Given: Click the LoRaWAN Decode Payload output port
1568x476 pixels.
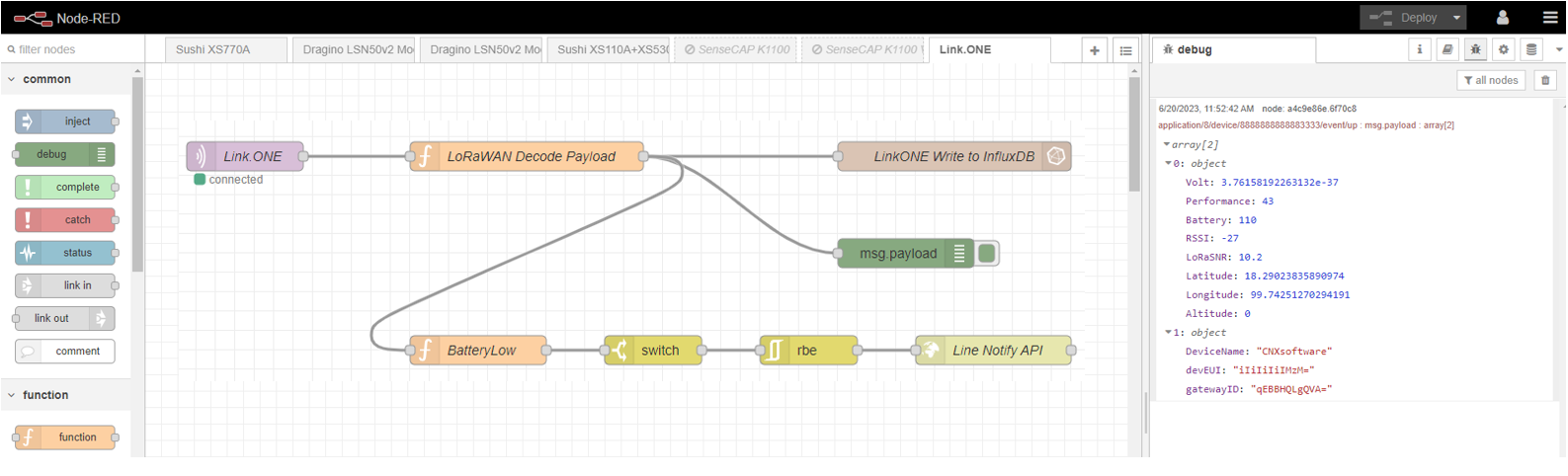Looking at the screenshot, I should (x=644, y=156).
